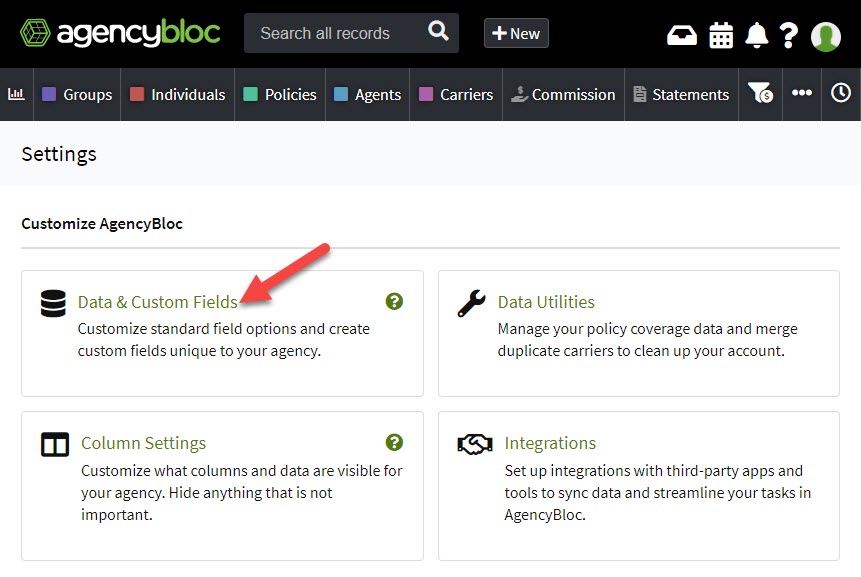Open Data & Custom Fields settings
The width and height of the screenshot is (861, 577).
(x=158, y=301)
